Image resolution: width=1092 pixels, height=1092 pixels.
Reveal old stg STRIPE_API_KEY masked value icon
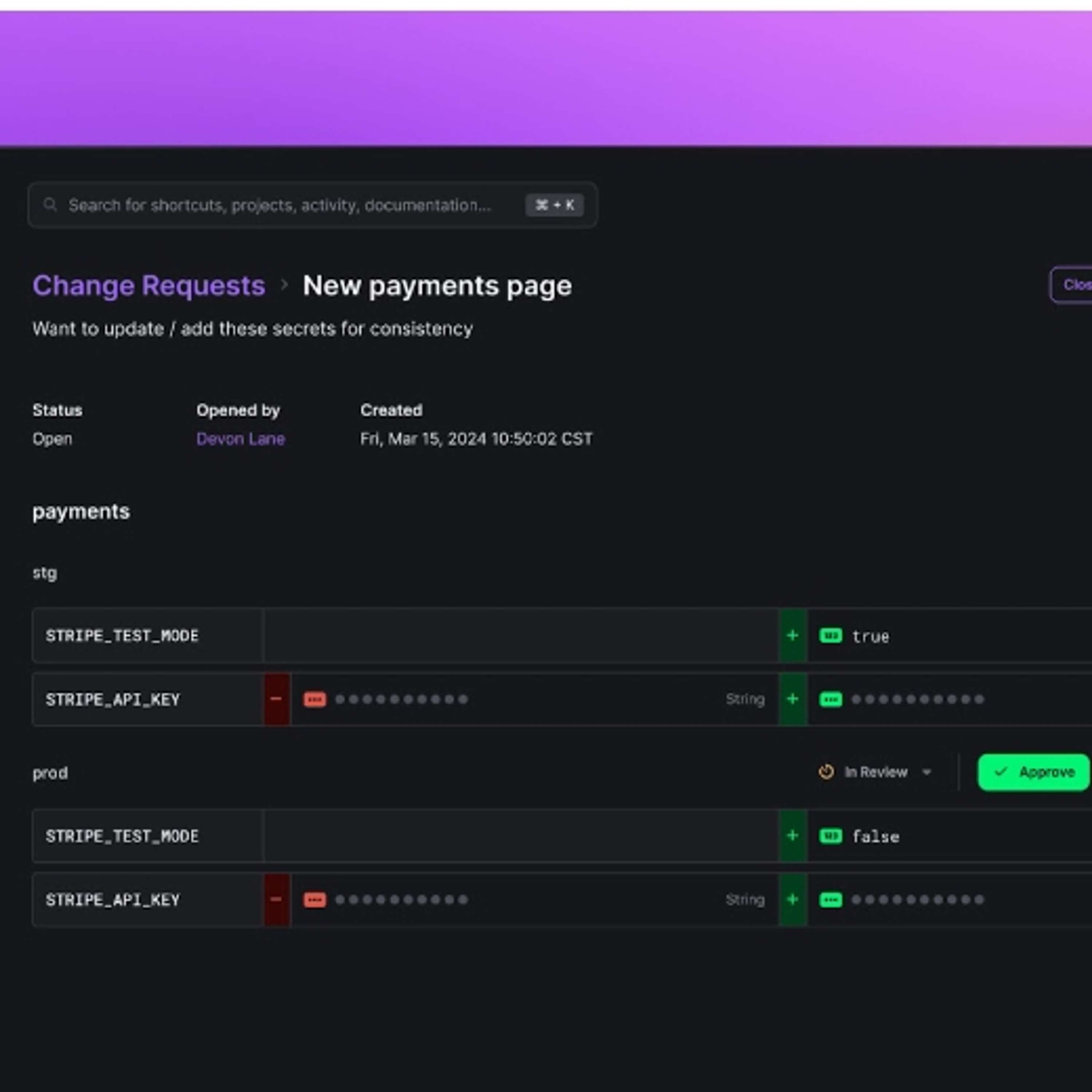[x=314, y=700]
